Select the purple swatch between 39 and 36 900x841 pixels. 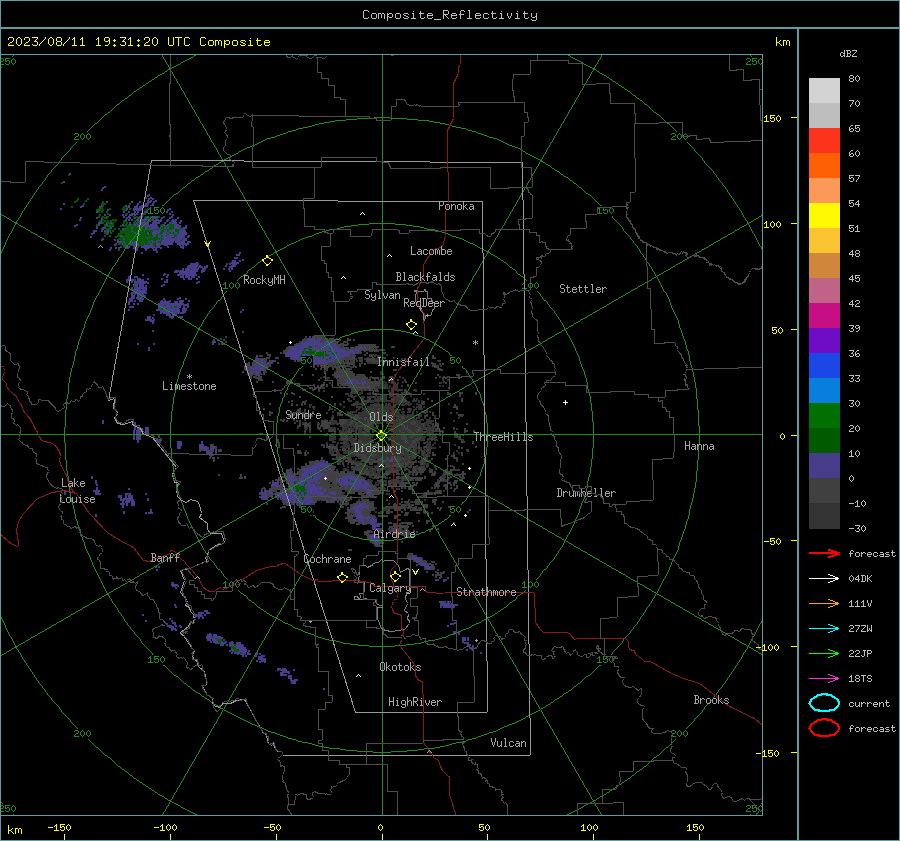point(824,340)
